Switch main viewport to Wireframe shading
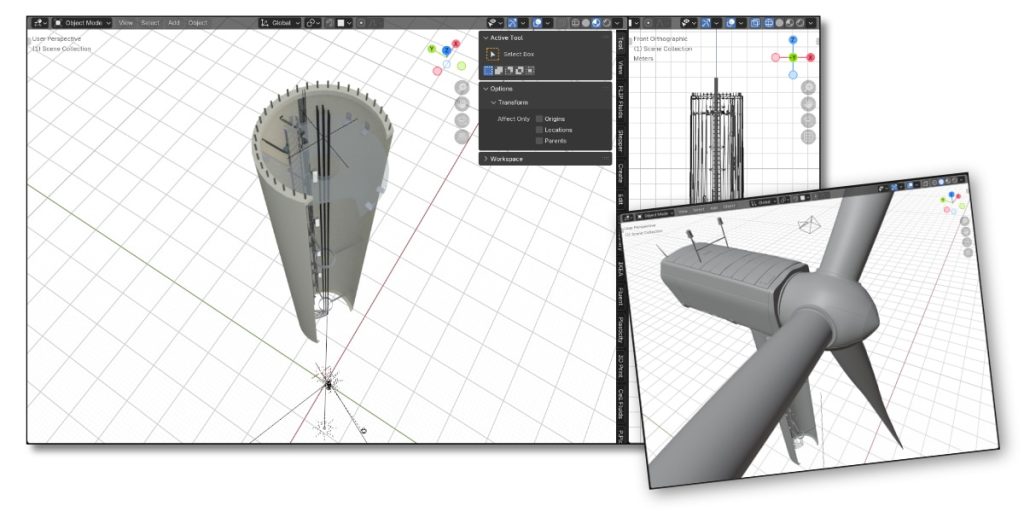Screen dimensions: 1024x512 point(575,23)
